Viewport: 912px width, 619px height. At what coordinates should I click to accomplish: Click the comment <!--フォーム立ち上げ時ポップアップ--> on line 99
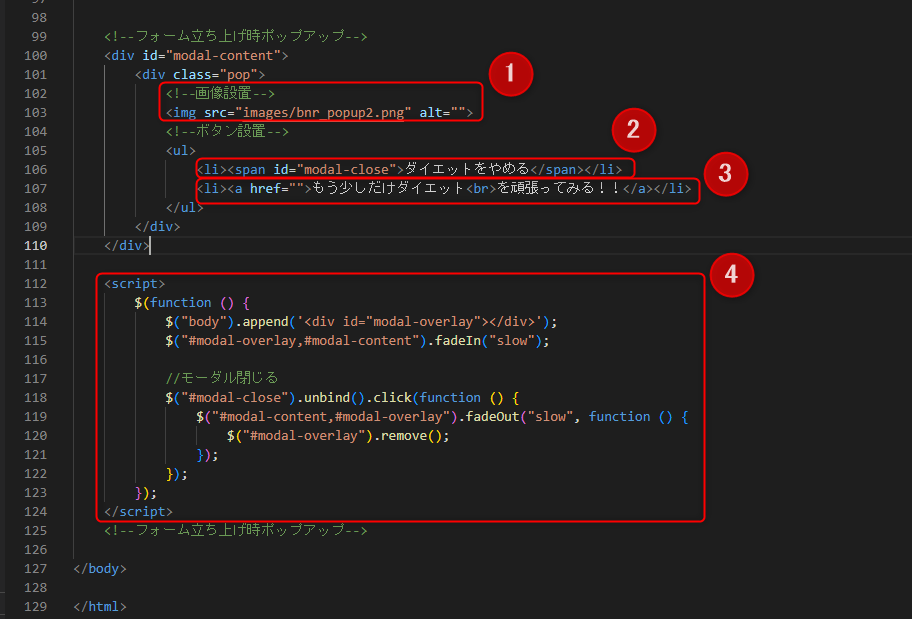pyautogui.click(x=236, y=36)
